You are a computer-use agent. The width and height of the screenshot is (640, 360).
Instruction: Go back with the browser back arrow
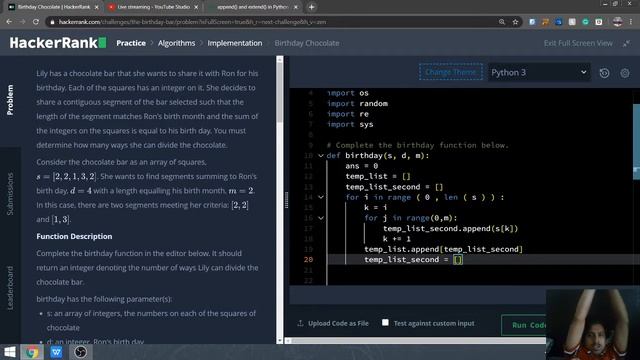coord(9,22)
